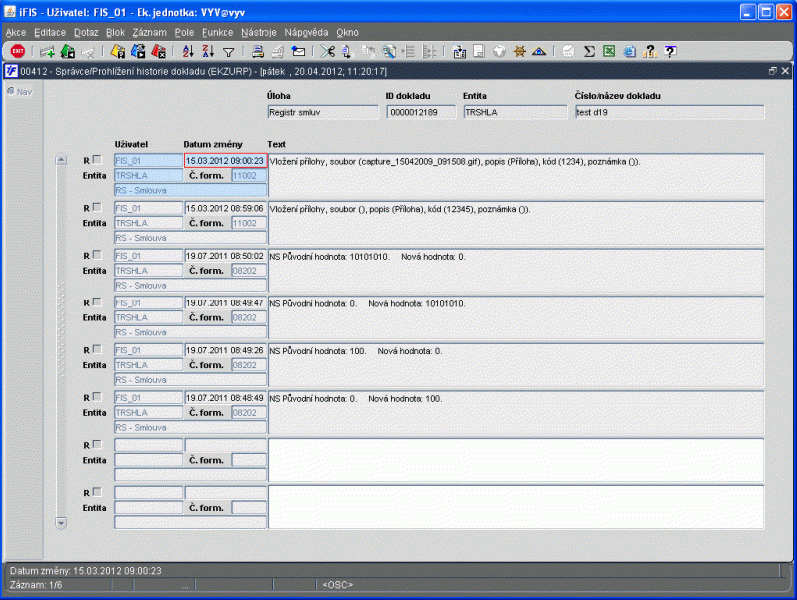
Task: Click the header Entita field TRSHLA
Action: coord(515,112)
